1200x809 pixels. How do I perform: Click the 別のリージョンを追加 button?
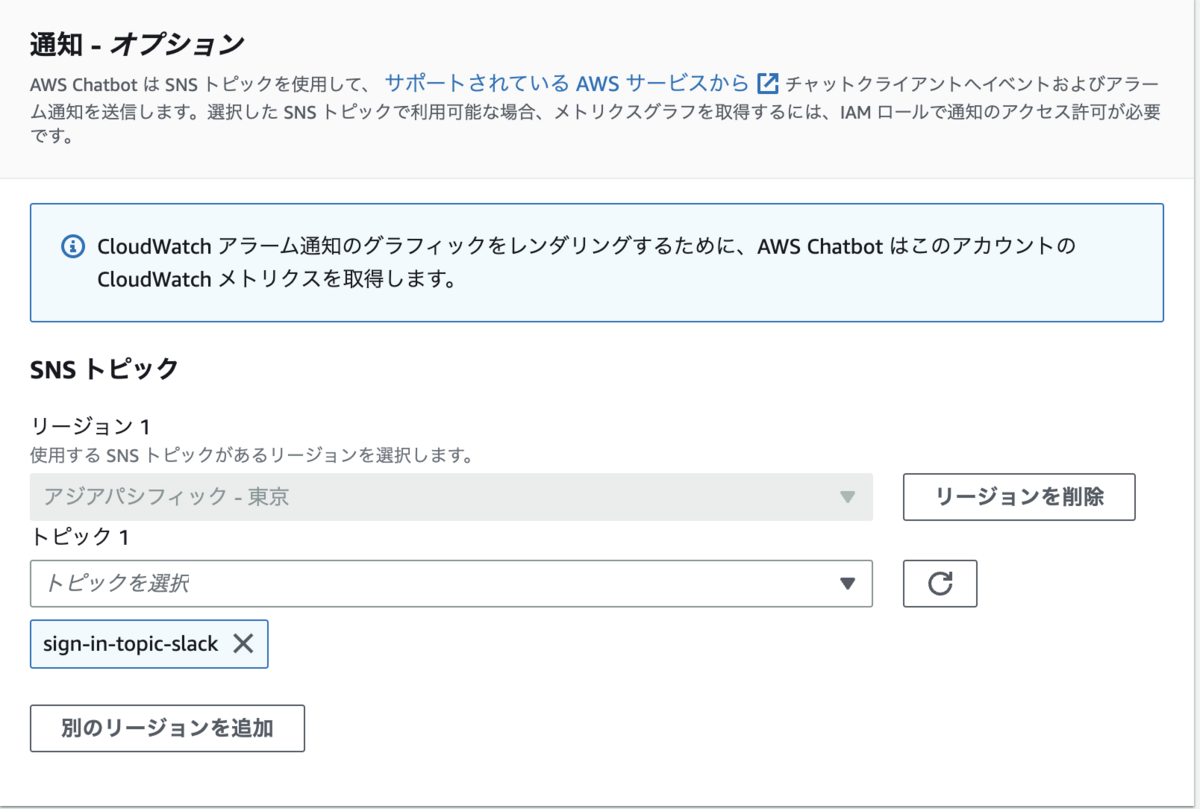tap(167, 728)
